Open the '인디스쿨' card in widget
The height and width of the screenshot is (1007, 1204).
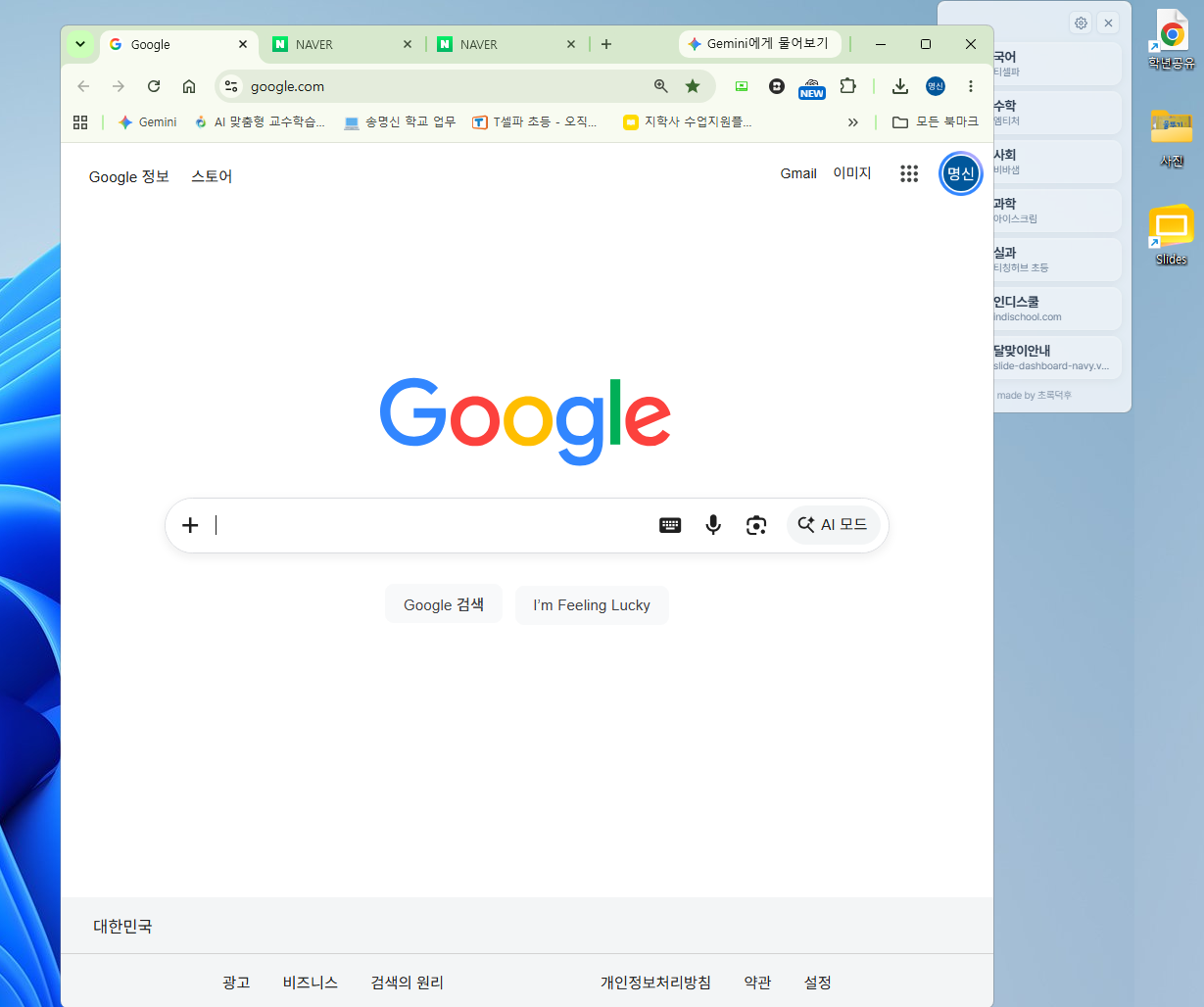pos(1058,309)
